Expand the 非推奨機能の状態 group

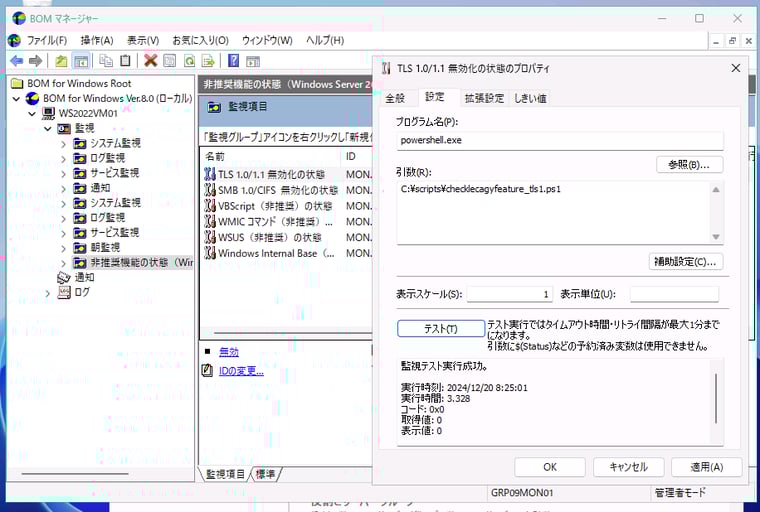63,263
